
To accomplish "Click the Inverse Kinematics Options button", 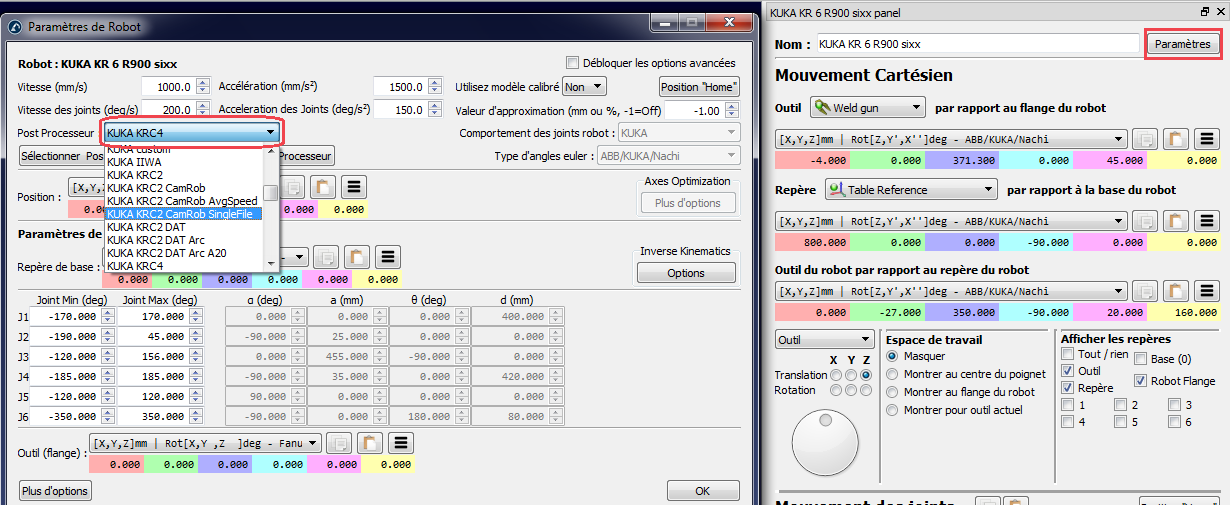I will pyautogui.click(x=686, y=273).
